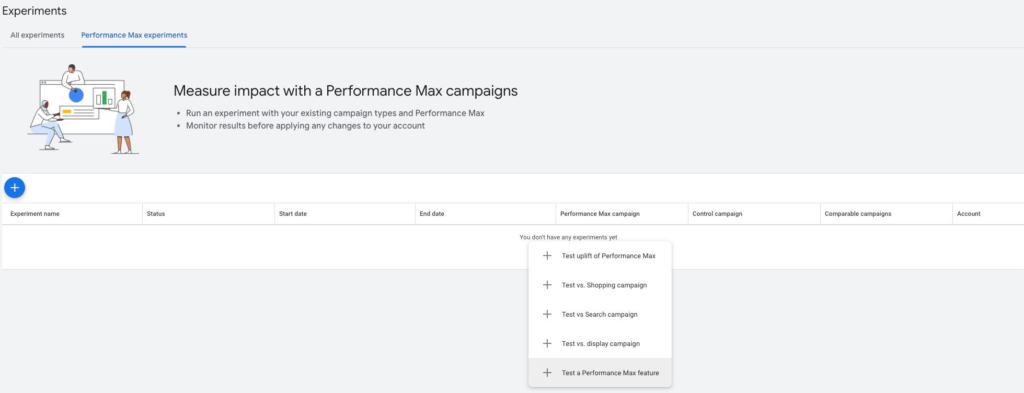
Task: Select Test vs. Shopping campaign option
Action: pyautogui.click(x=600, y=285)
